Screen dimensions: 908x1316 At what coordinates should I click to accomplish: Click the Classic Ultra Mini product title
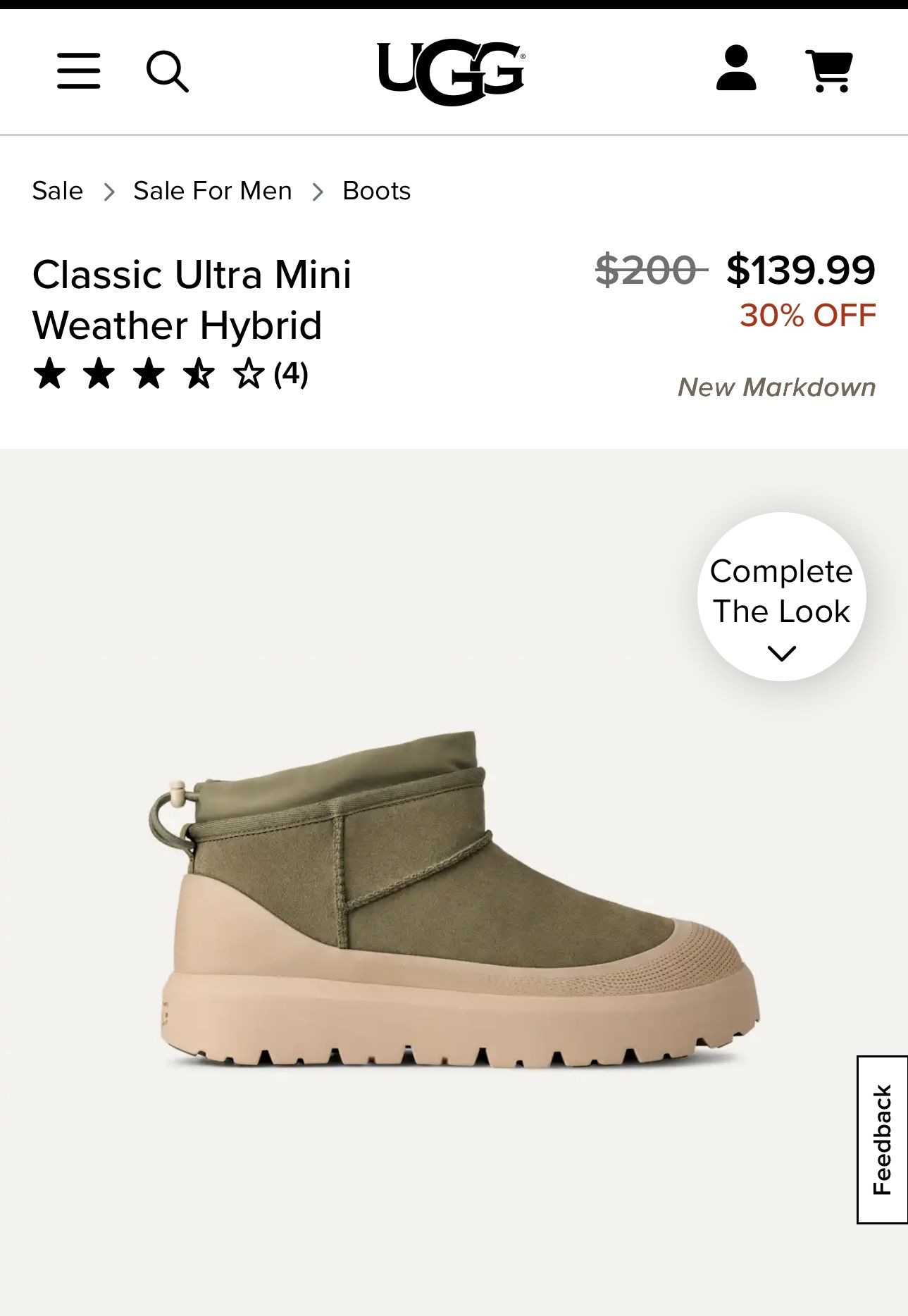192,299
